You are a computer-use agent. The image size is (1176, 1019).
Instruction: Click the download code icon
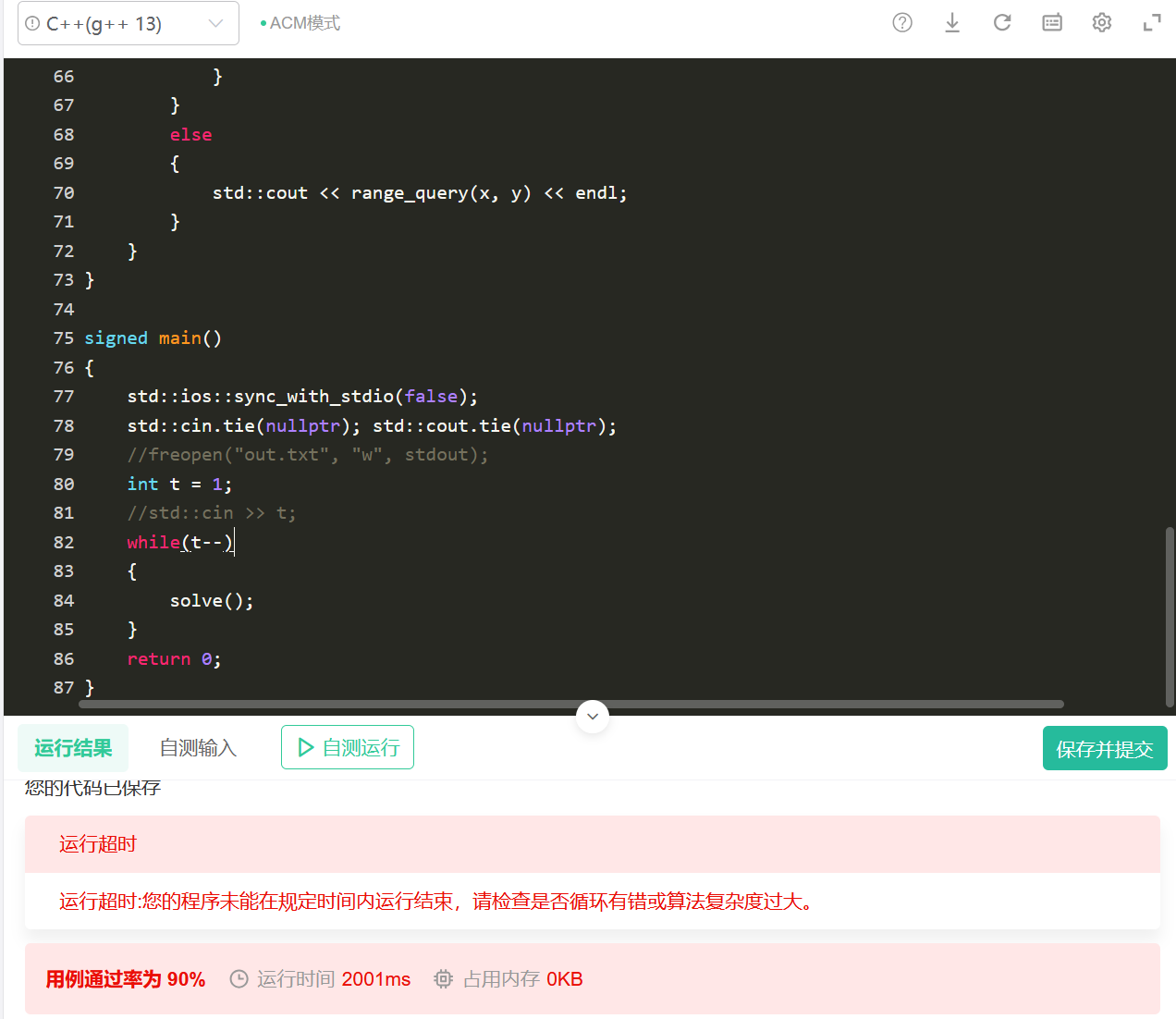point(951,23)
